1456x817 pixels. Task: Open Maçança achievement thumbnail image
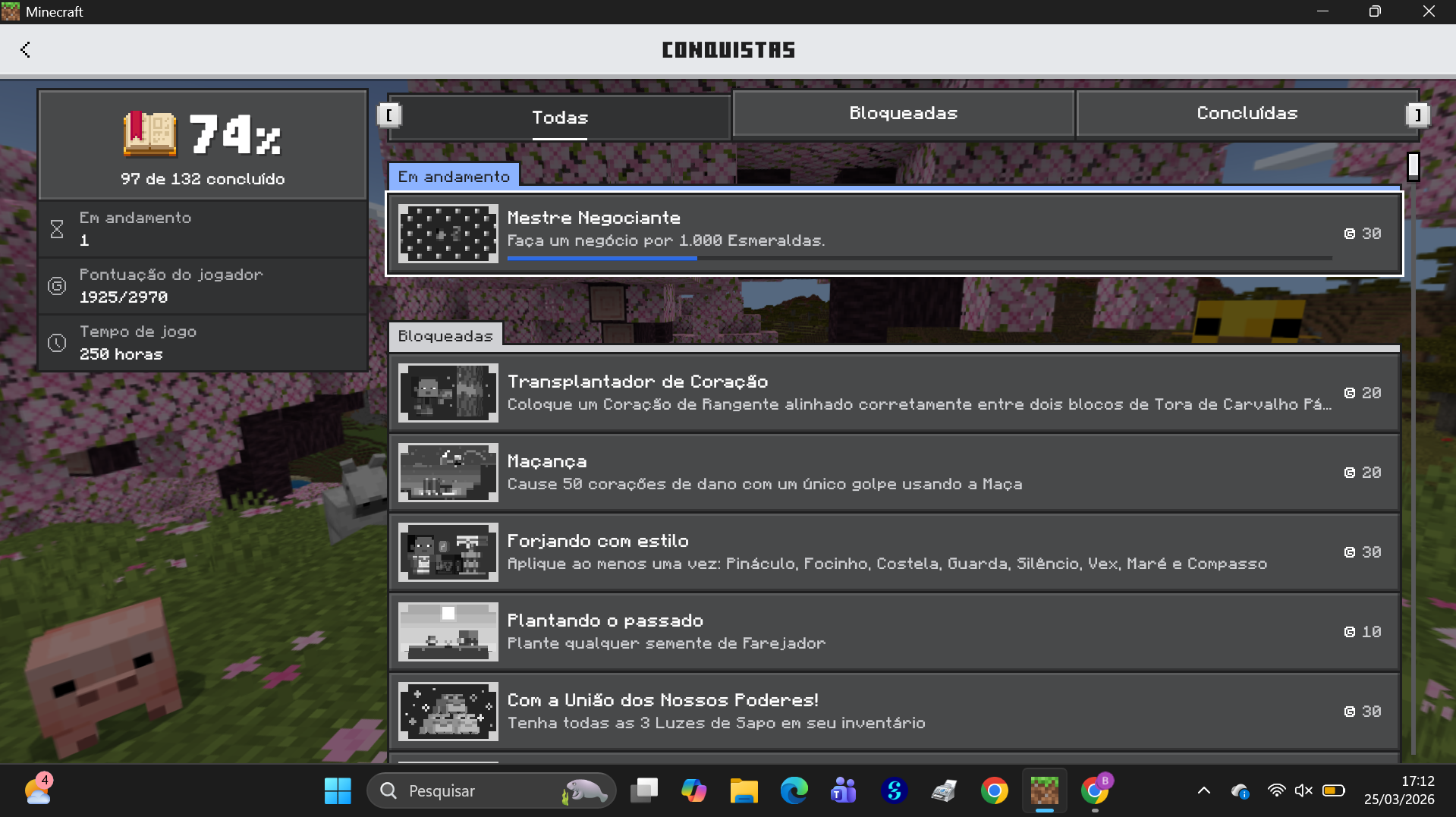pos(448,473)
